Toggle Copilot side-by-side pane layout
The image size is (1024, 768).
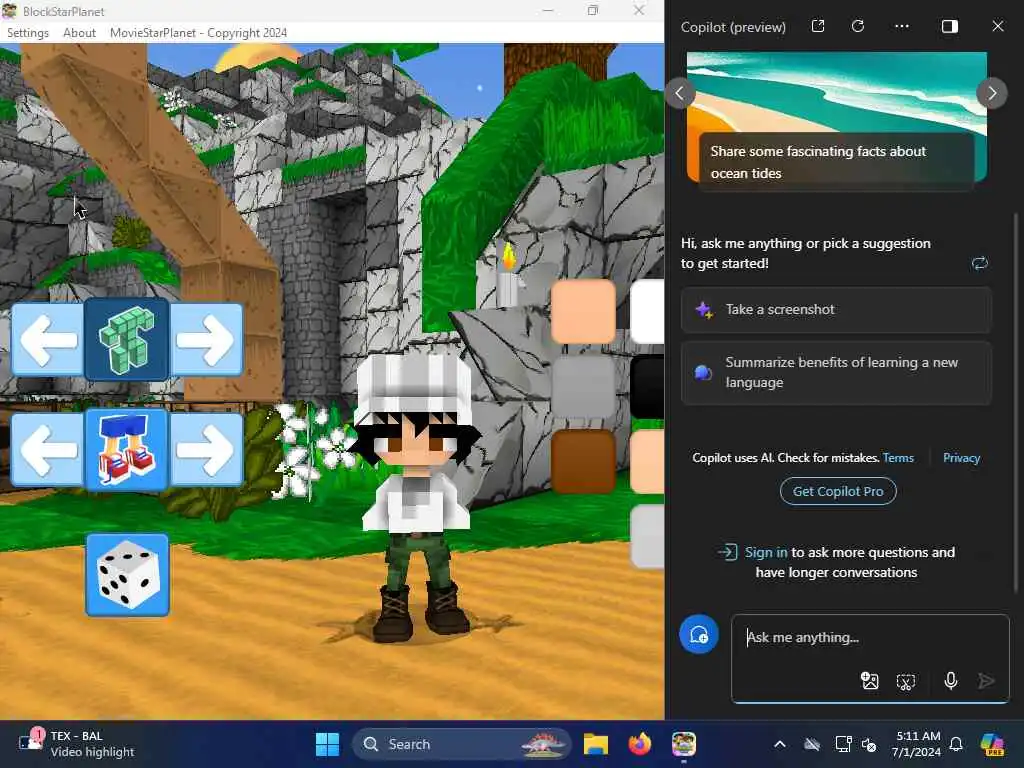[950, 26]
